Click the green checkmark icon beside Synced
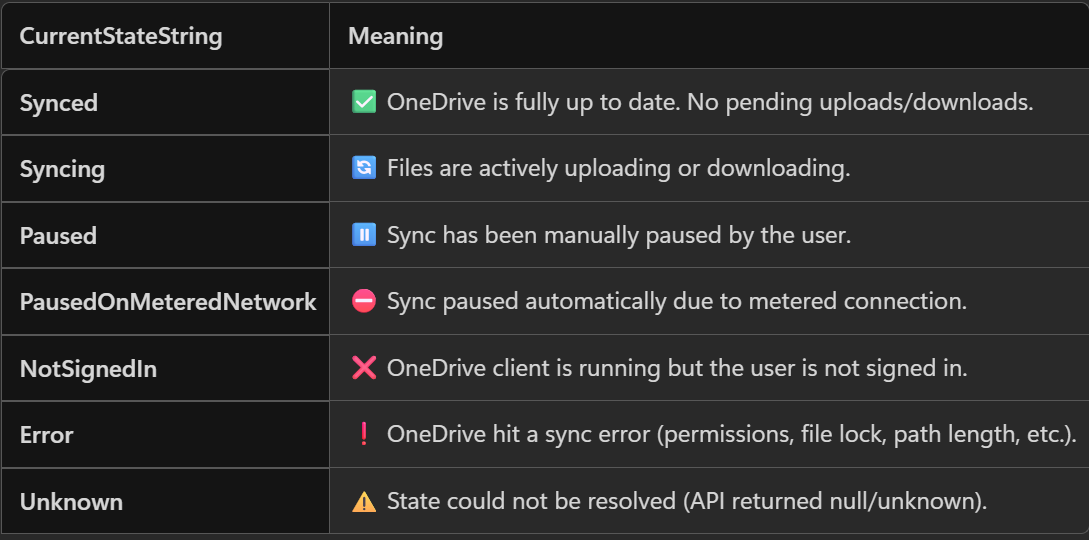This screenshot has width=1089, height=540. pos(364,102)
